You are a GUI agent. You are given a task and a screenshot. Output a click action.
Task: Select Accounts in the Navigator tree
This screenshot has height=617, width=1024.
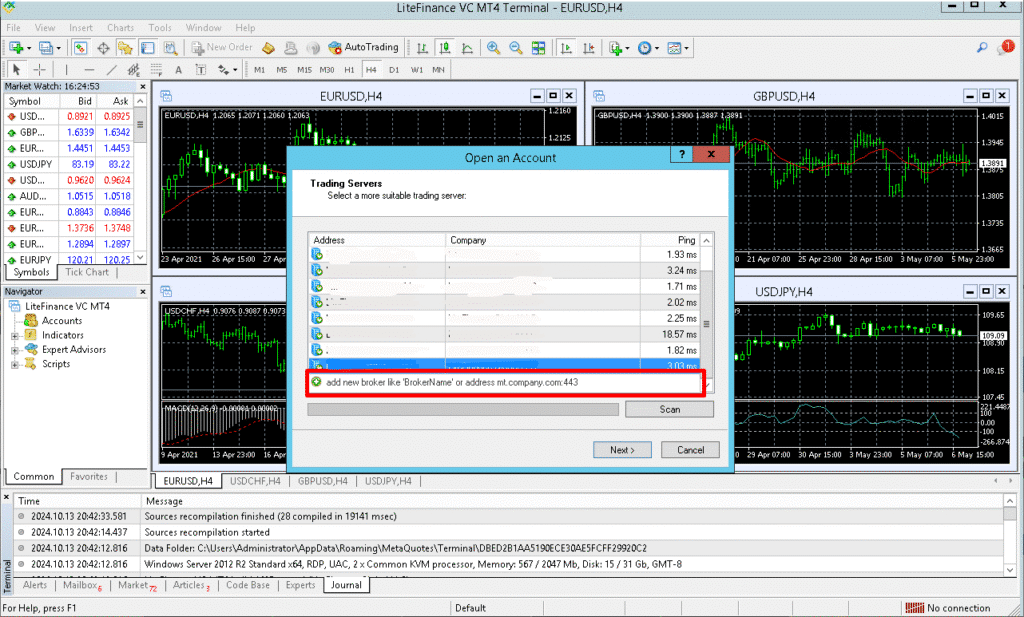61,321
